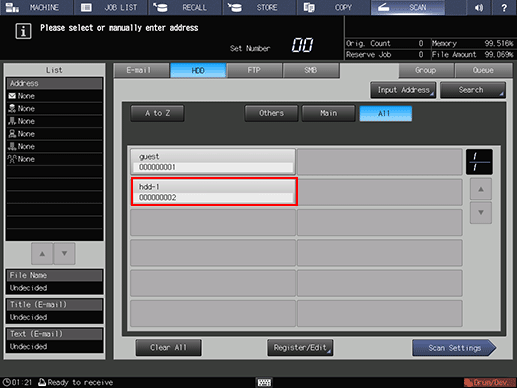The height and width of the screenshot is (388, 517).
Task: Expand the Input Address options
Action: point(403,90)
